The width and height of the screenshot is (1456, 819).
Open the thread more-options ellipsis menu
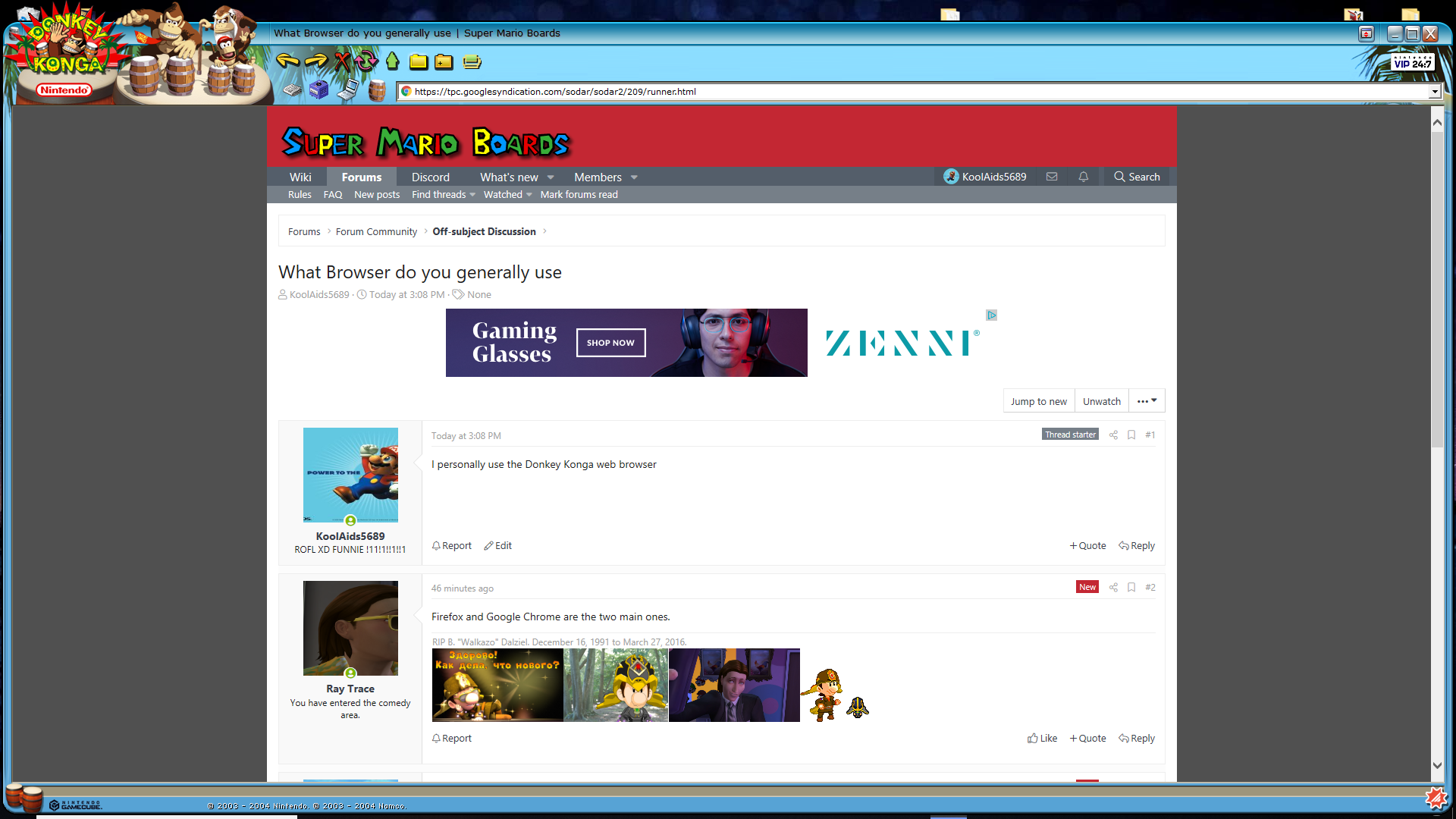(x=1147, y=400)
